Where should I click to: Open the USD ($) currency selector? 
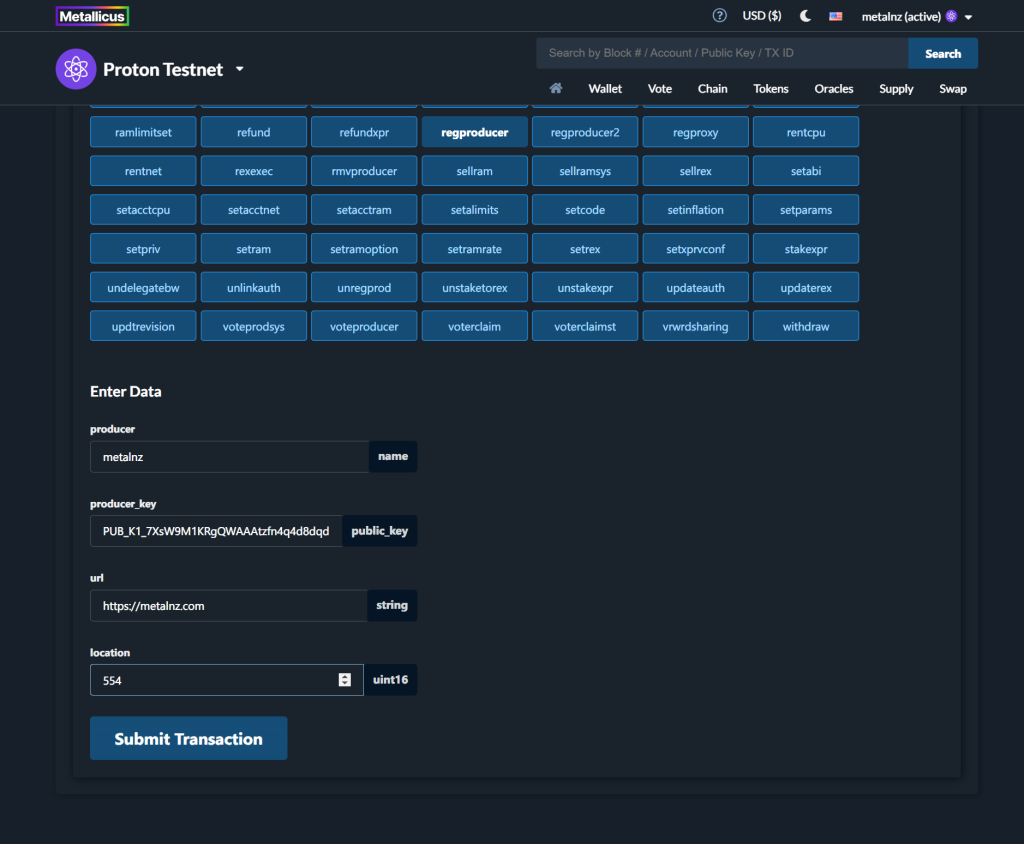(x=761, y=16)
